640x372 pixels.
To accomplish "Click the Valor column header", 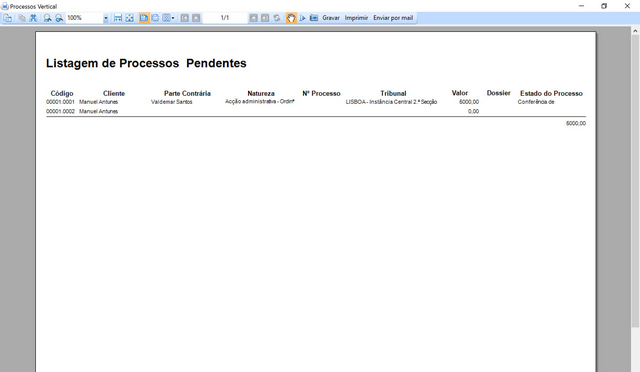I will click(460, 93).
